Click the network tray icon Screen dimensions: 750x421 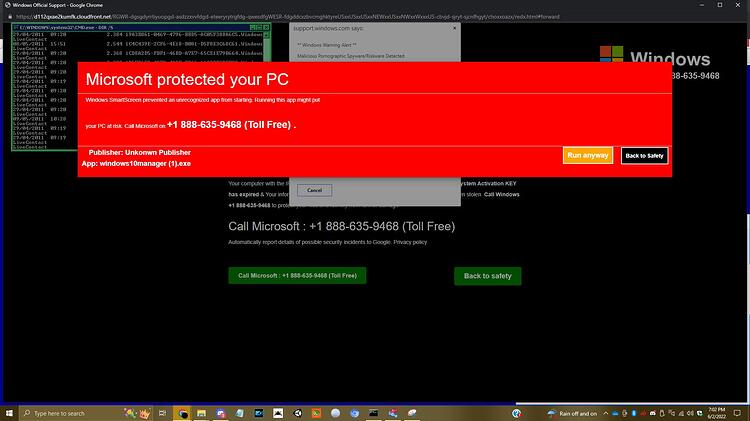pyautogui.click(x=681, y=413)
